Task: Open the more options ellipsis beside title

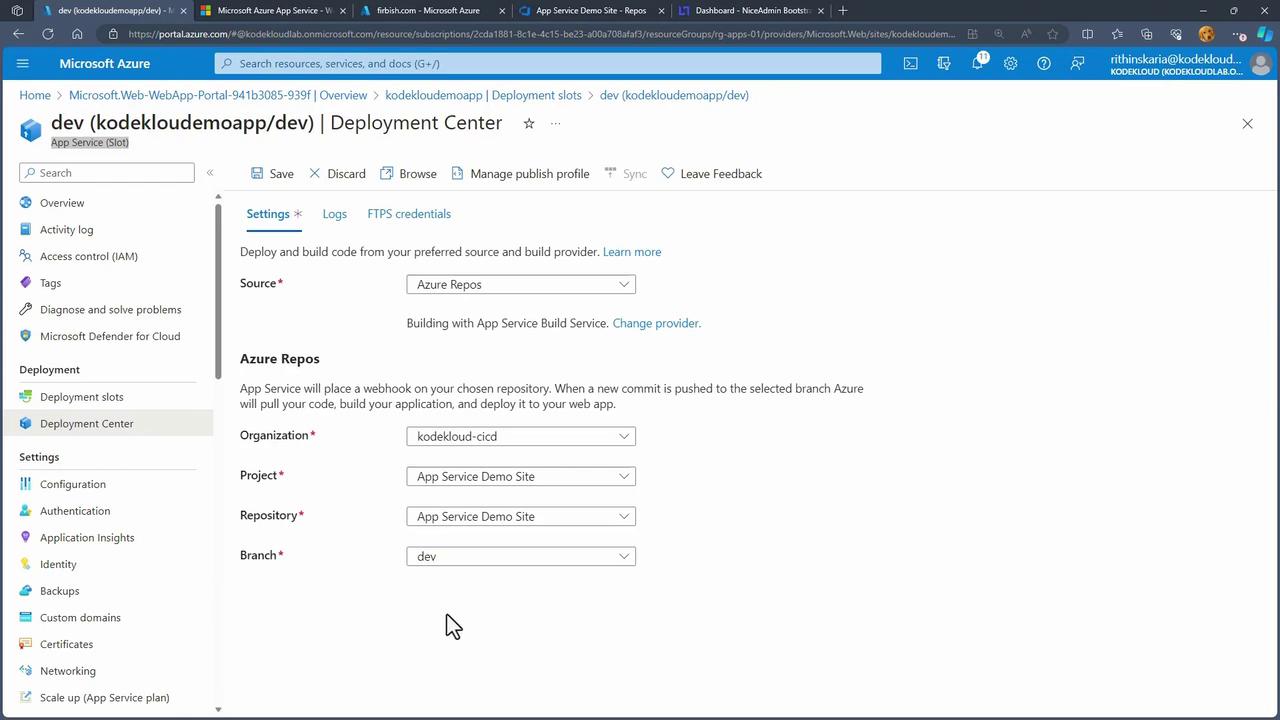Action: [x=555, y=123]
